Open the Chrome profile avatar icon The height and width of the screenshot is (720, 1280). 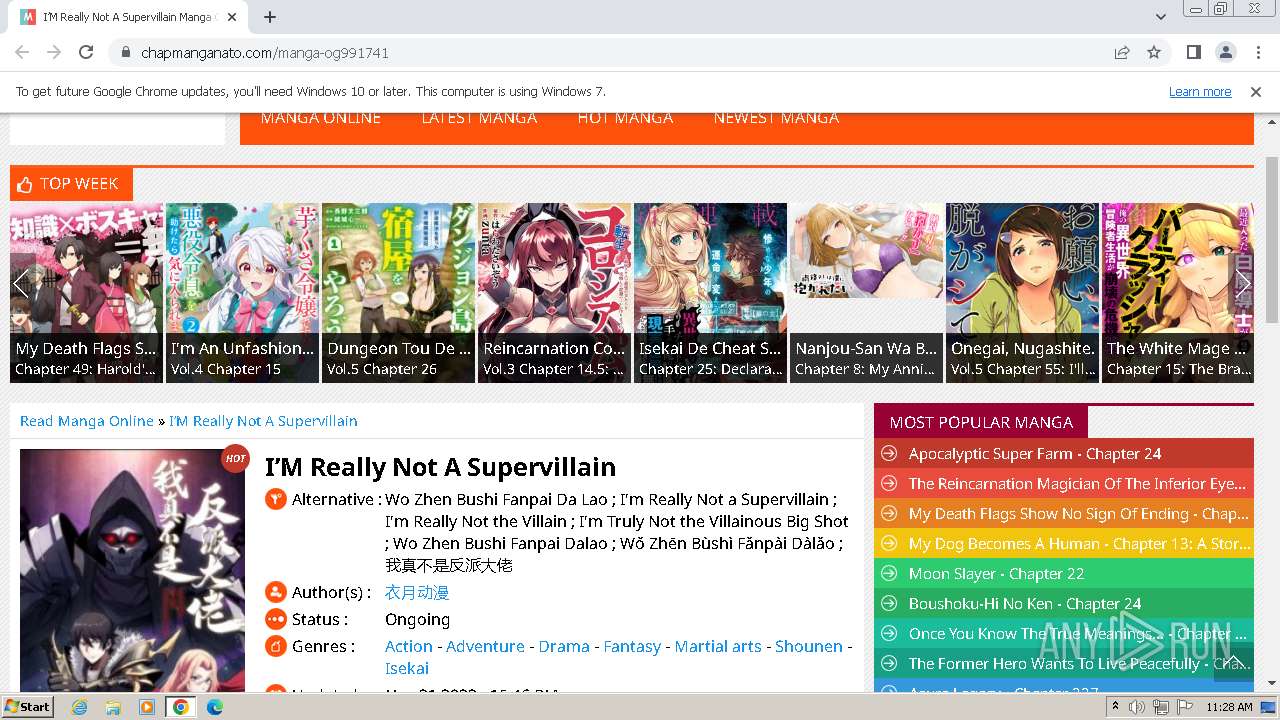click(x=1226, y=52)
